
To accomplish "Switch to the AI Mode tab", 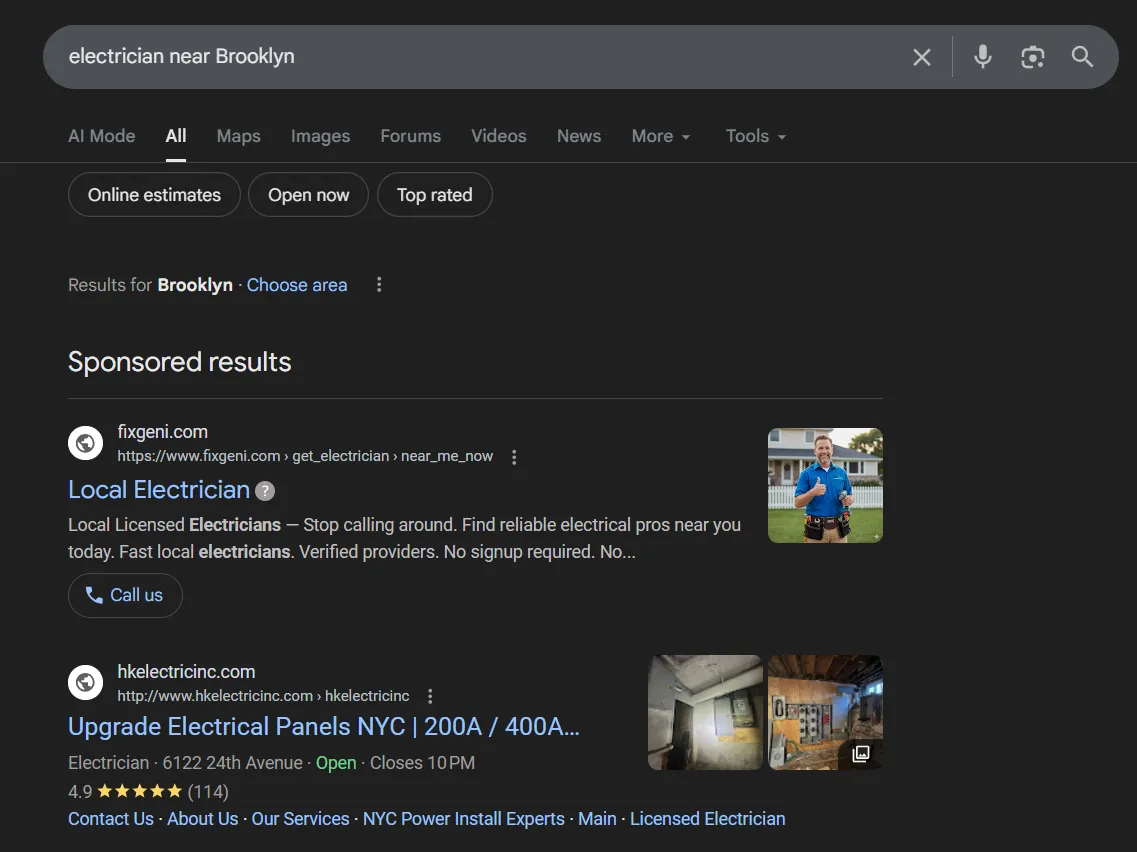I will pos(102,136).
